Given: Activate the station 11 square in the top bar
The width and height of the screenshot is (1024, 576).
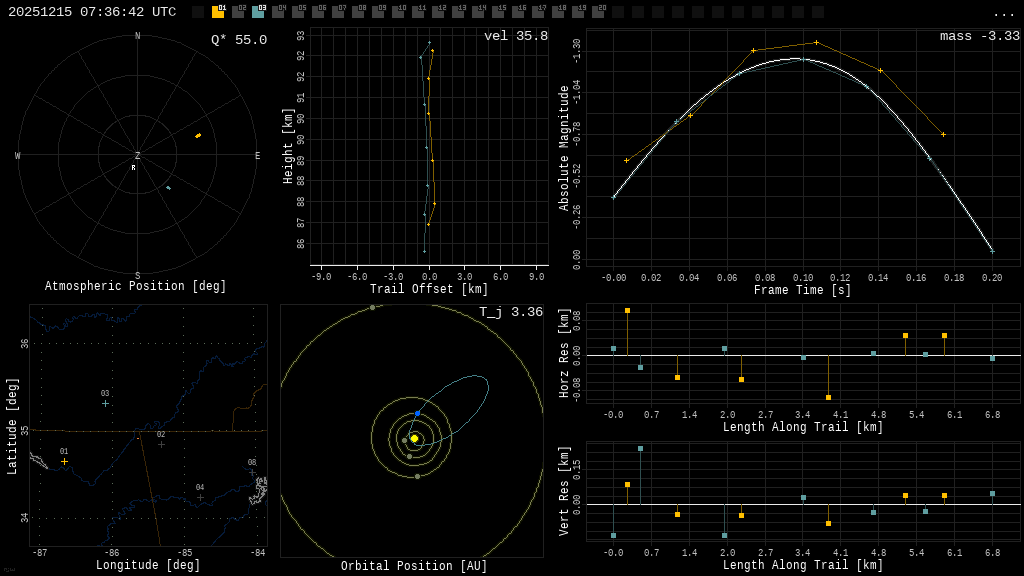Looking at the screenshot, I should 417,12.
